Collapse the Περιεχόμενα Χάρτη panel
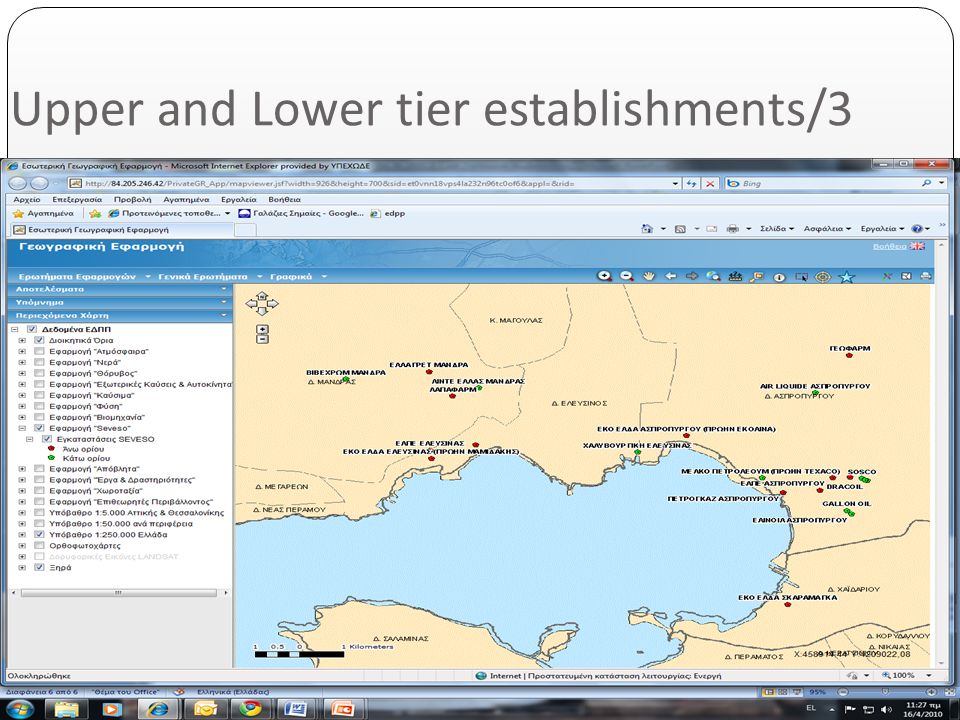This screenshot has height=720, width=960. click(x=224, y=315)
